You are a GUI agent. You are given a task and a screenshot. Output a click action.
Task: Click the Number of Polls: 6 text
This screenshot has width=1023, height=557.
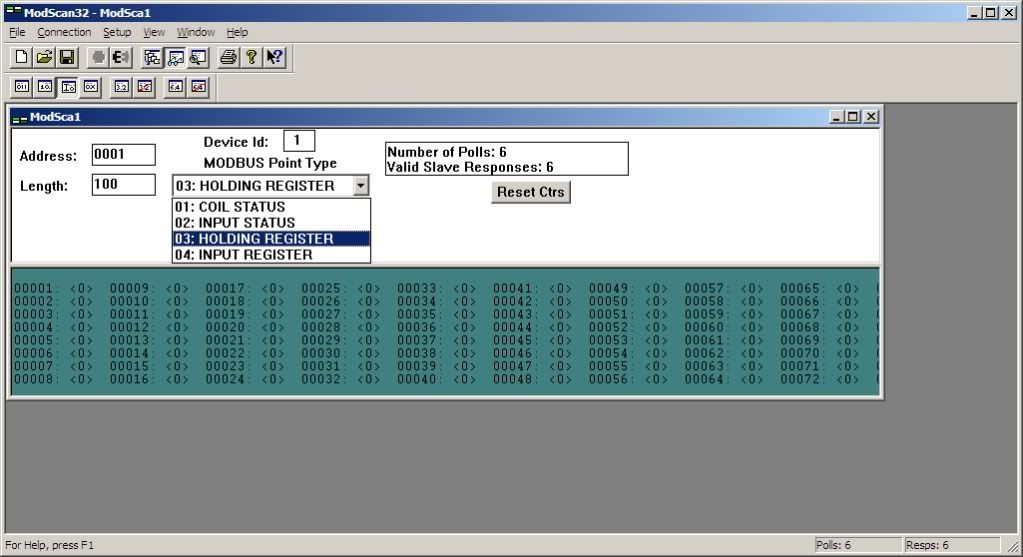[x=447, y=152]
